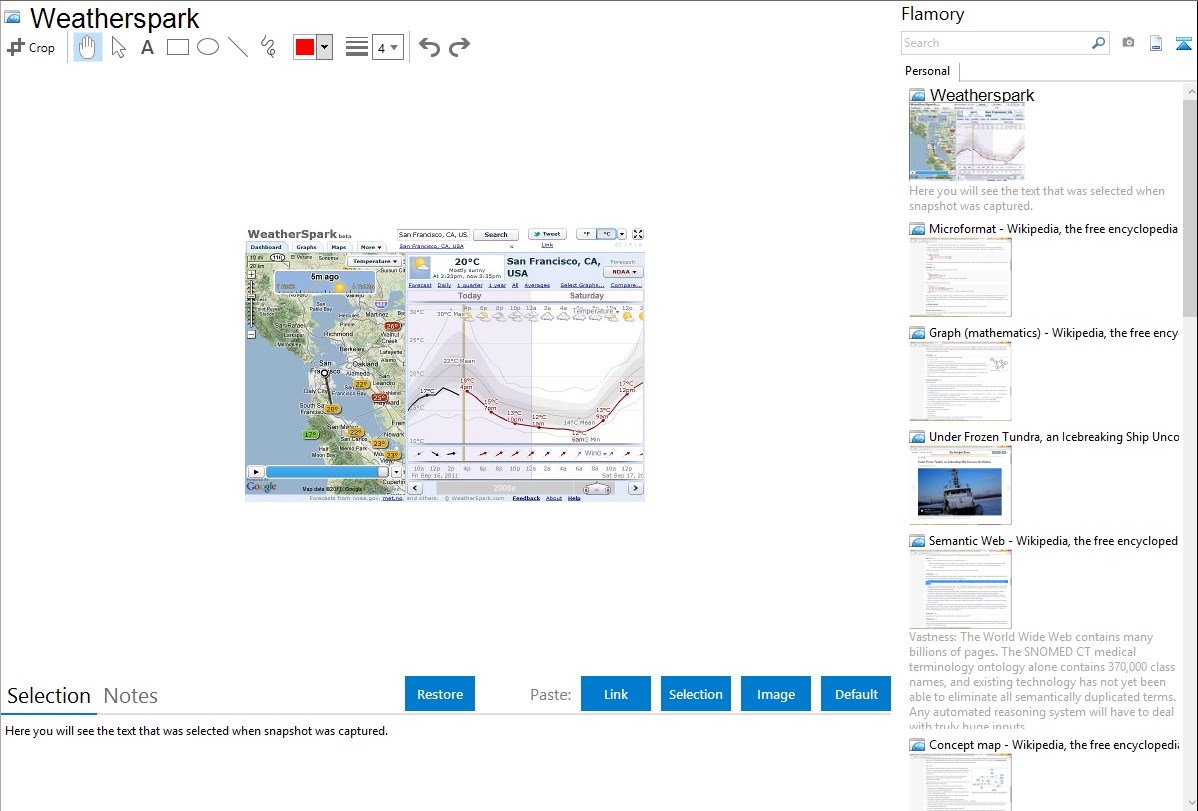Click the Paste Image button
Image resolution: width=1198 pixels, height=811 pixels.
tap(775, 694)
